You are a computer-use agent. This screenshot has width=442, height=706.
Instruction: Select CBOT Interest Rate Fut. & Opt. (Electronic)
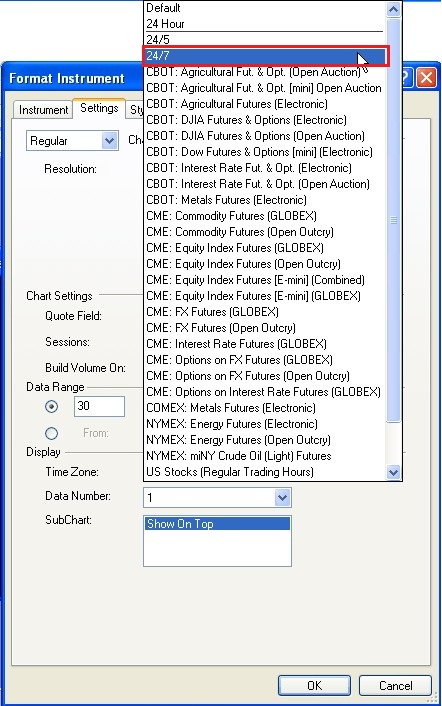265,168
